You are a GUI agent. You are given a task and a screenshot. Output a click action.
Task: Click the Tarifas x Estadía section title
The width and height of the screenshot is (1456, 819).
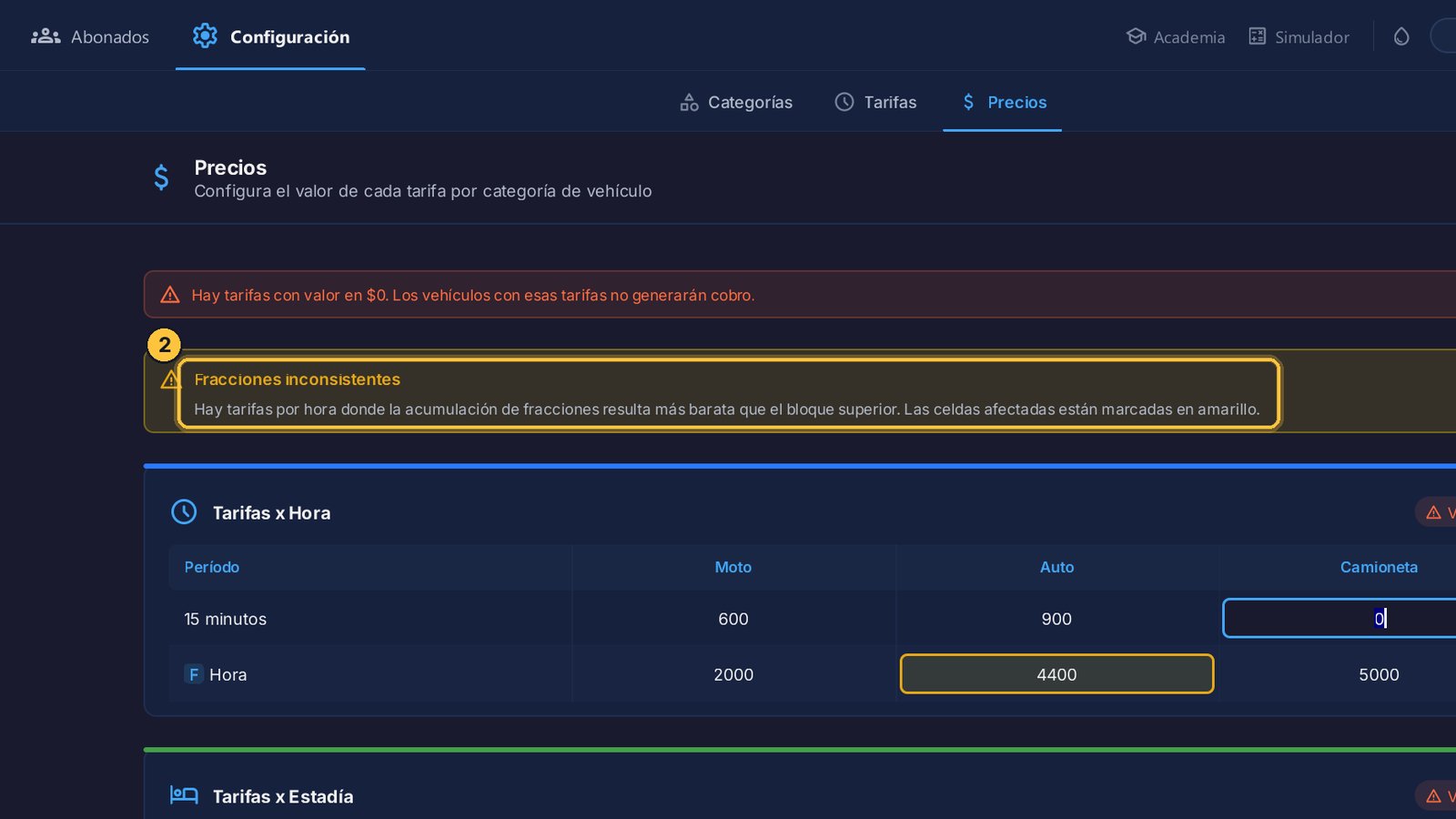click(x=283, y=796)
